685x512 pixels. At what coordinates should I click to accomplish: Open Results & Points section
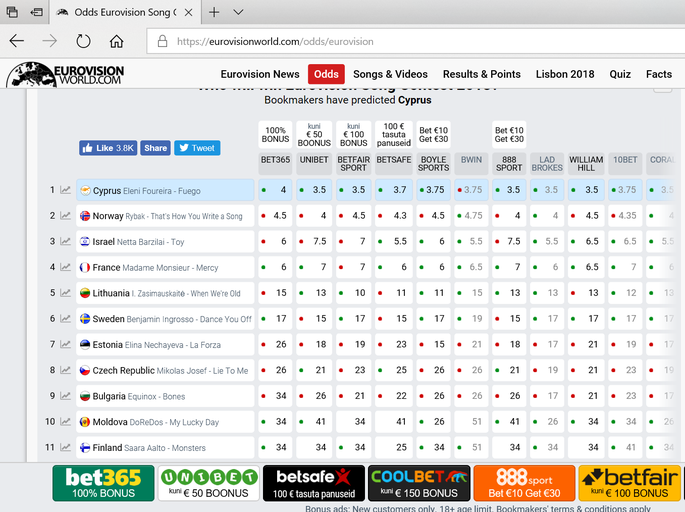tap(481, 74)
